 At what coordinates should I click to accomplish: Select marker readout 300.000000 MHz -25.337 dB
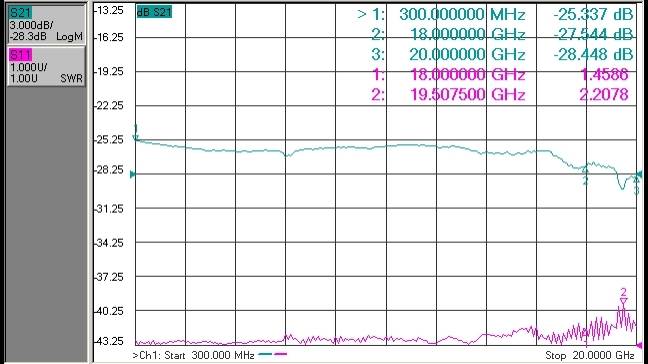(495, 14)
